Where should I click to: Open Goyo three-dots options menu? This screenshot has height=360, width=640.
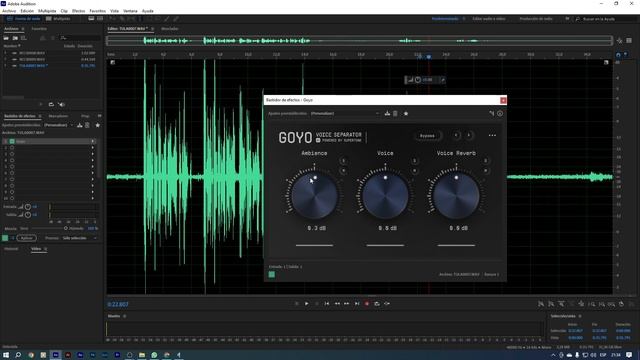pyautogui.click(x=492, y=136)
